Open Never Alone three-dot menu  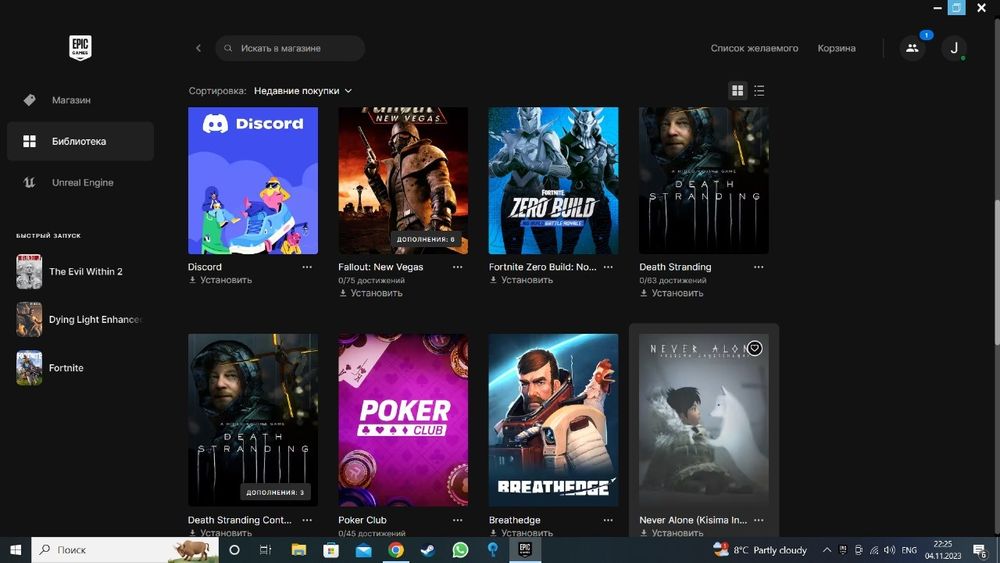[x=759, y=520]
